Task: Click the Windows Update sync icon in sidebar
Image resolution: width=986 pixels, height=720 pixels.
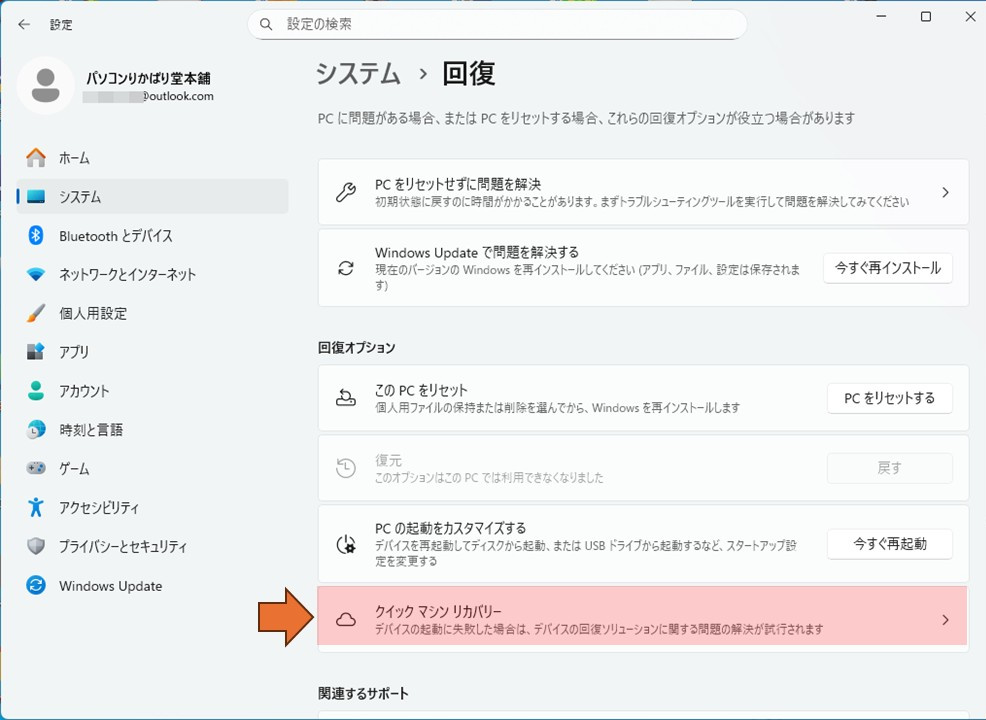Action: click(36, 586)
